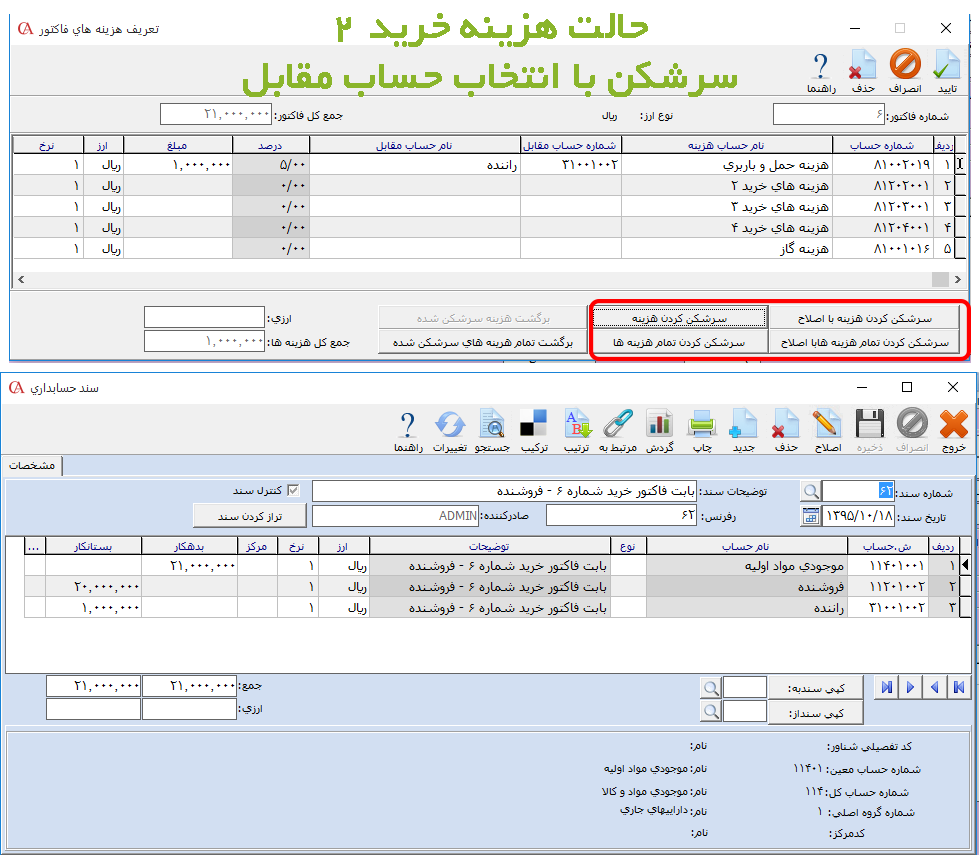Switch to the مشخصات tab

[x=31, y=466]
